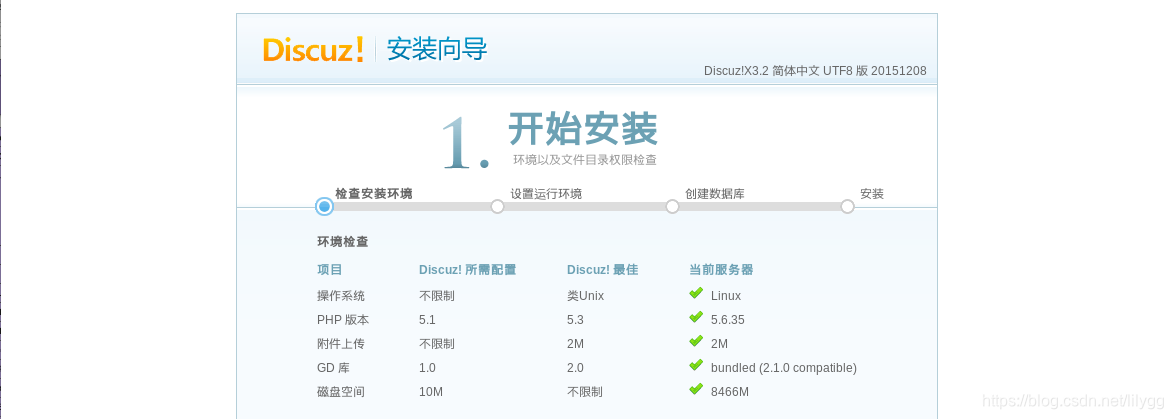Click the 5.6.35 PHP version value
1173x419 pixels.
click(727, 319)
